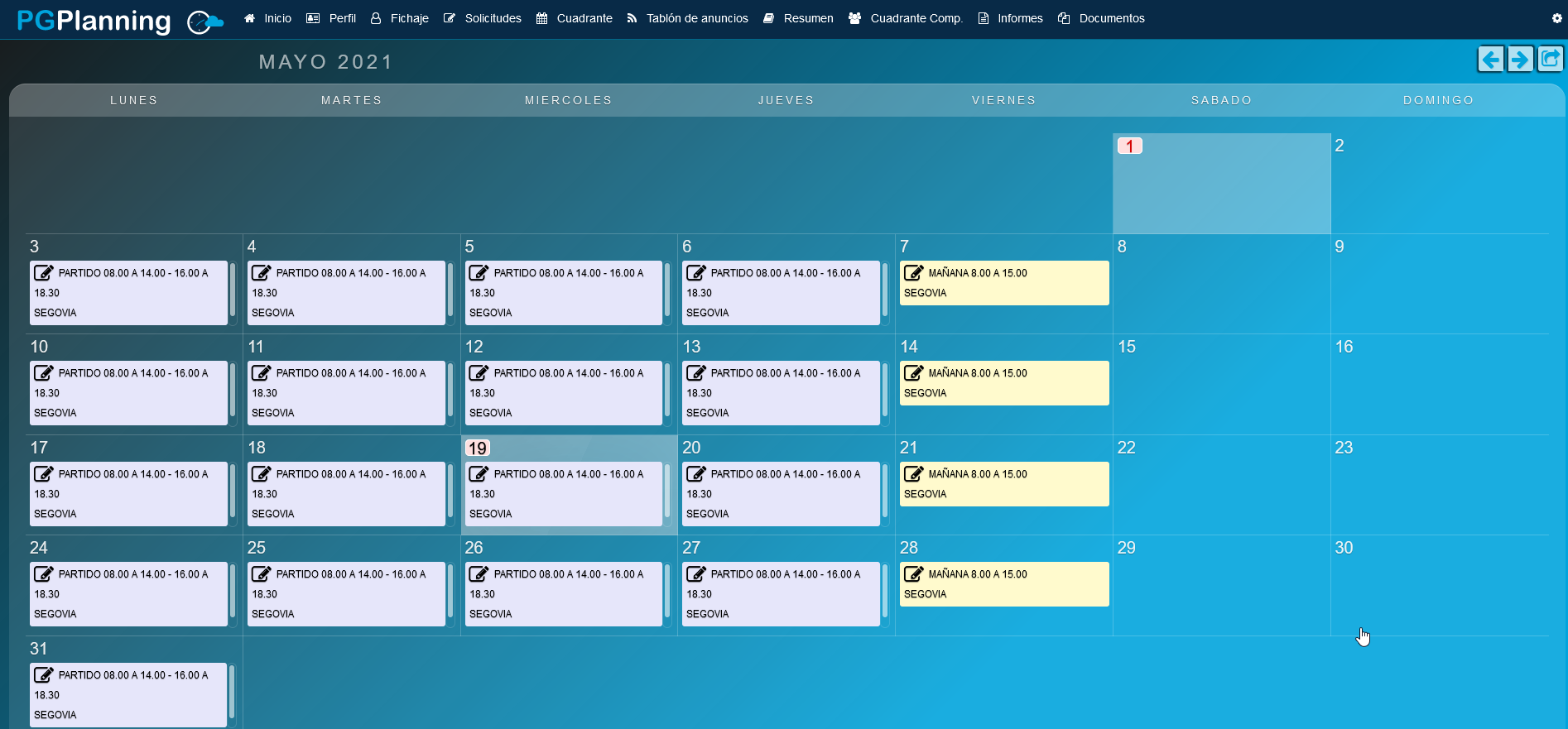
Task: Edit the shift on day 13
Action: [696, 373]
